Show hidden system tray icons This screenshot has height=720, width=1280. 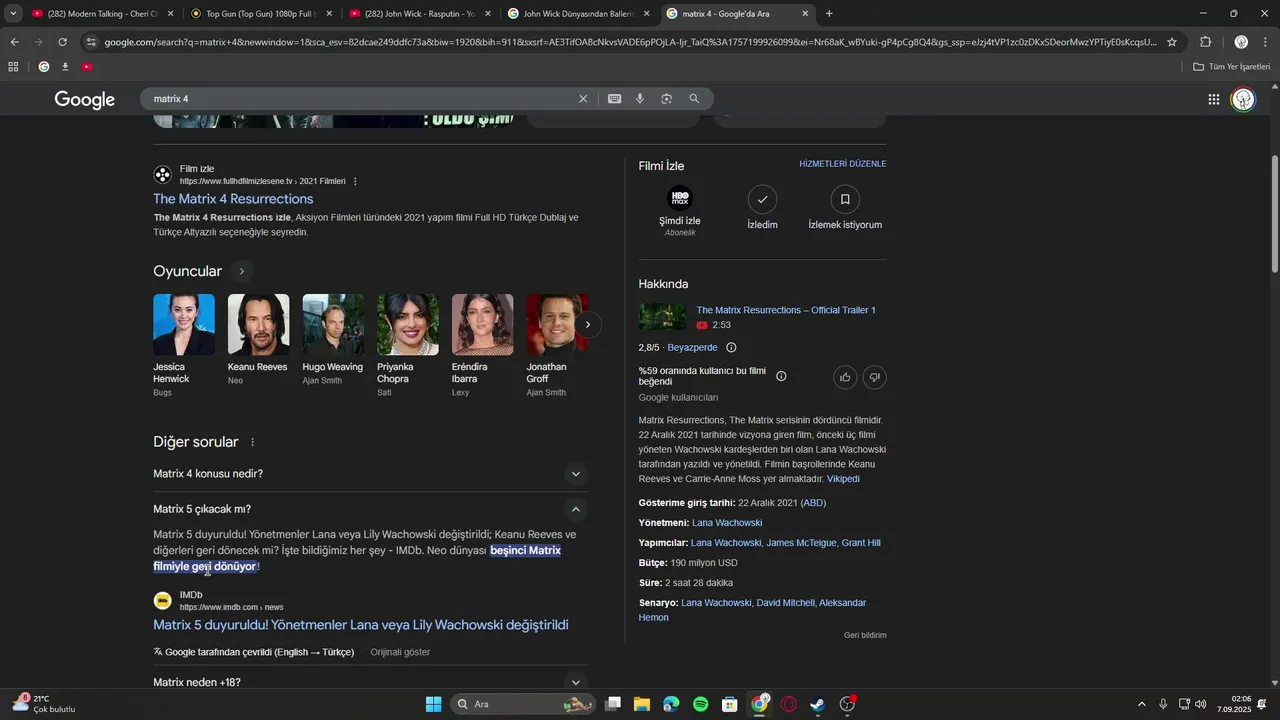(1142, 704)
